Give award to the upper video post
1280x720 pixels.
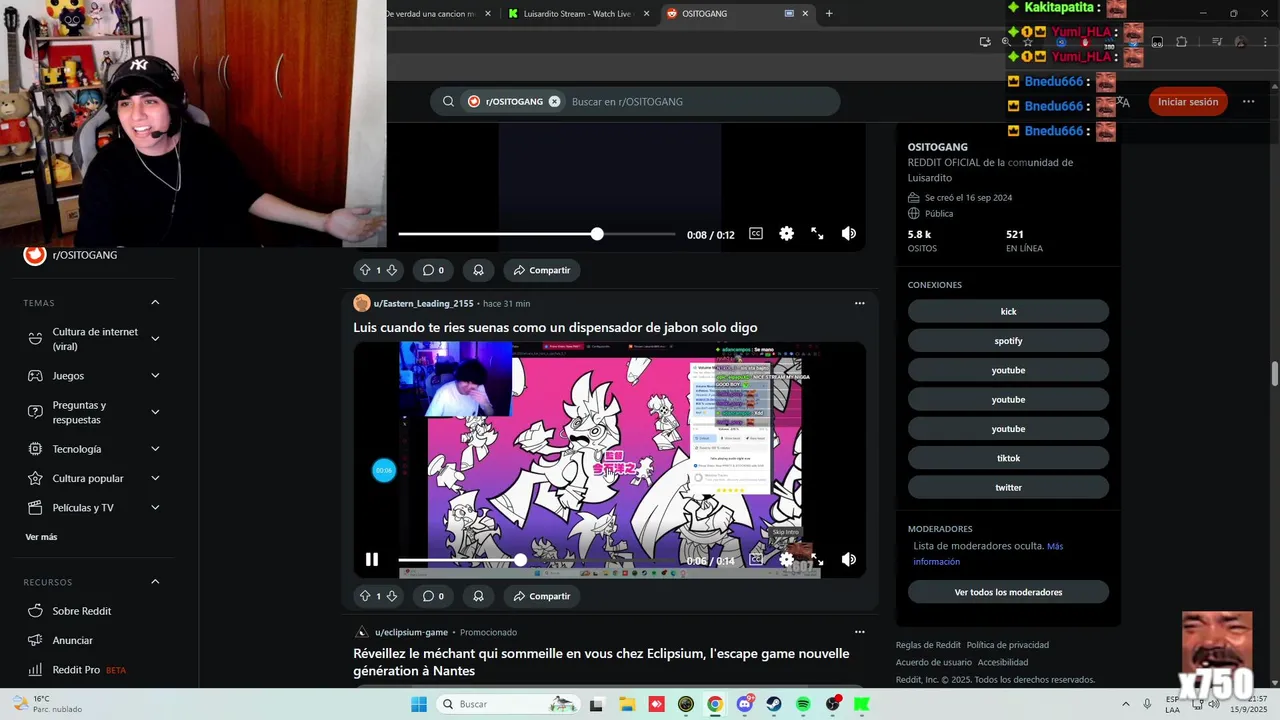[x=478, y=270]
